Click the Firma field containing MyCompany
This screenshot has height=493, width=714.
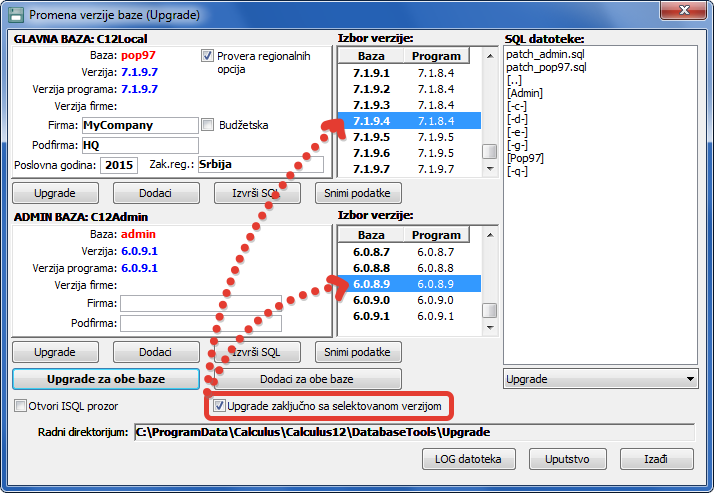[x=139, y=125]
